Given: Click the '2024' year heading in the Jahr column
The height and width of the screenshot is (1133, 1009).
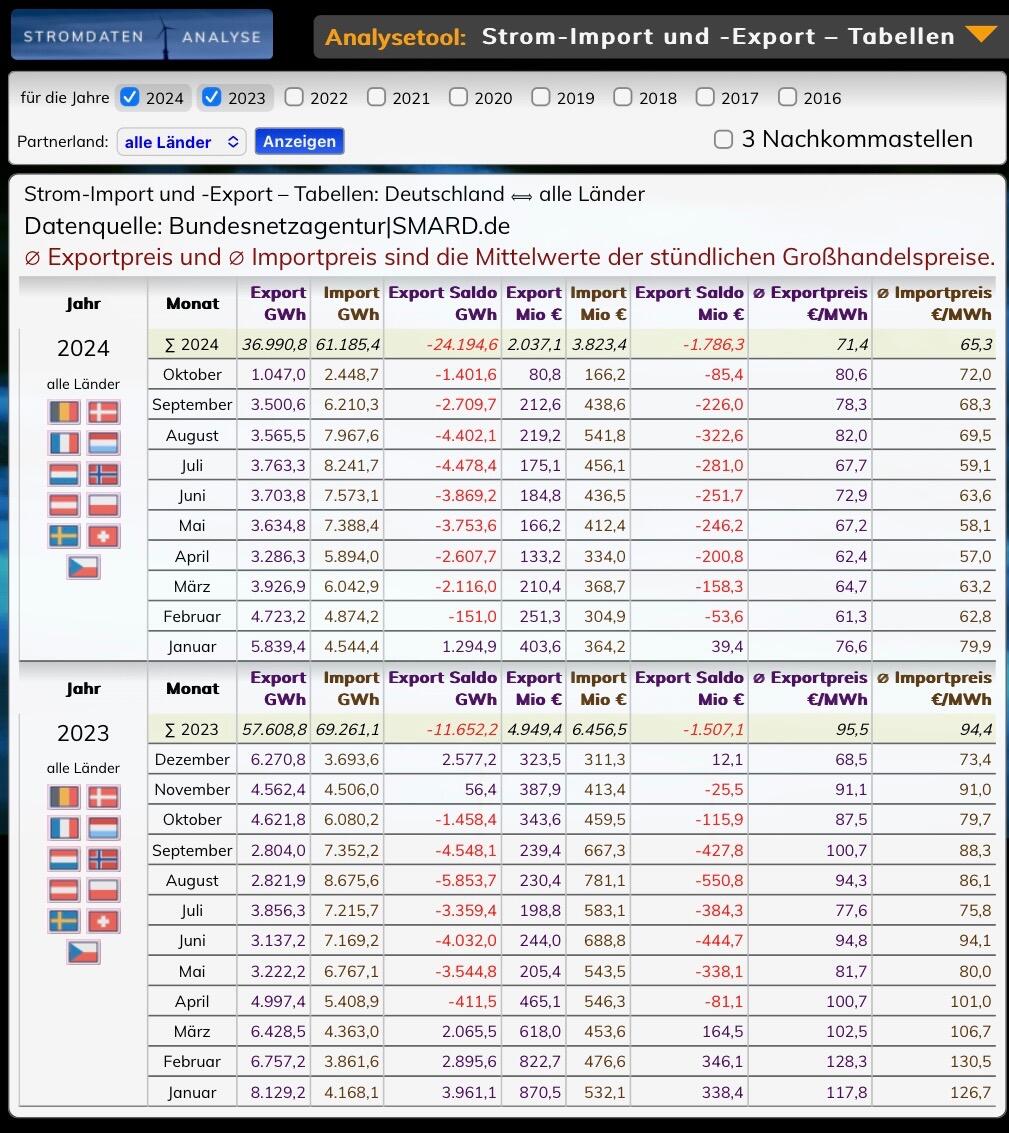Looking at the screenshot, I should pos(83,348).
